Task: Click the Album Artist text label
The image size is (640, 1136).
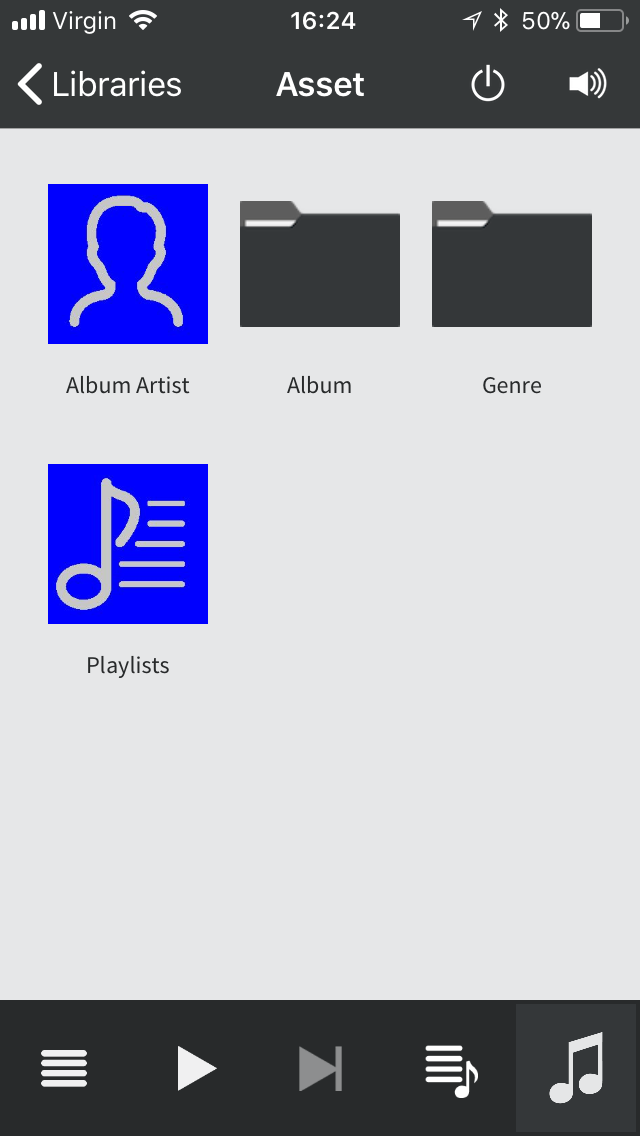Action: tap(128, 385)
